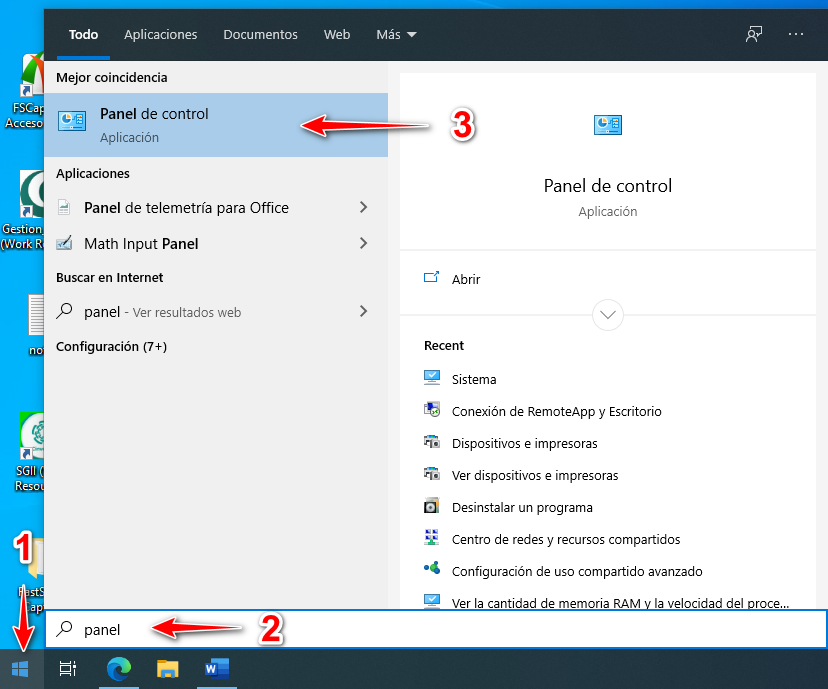Launch Microsoft Edge from the taskbar
Screen dimensions: 828x689
coord(117,669)
